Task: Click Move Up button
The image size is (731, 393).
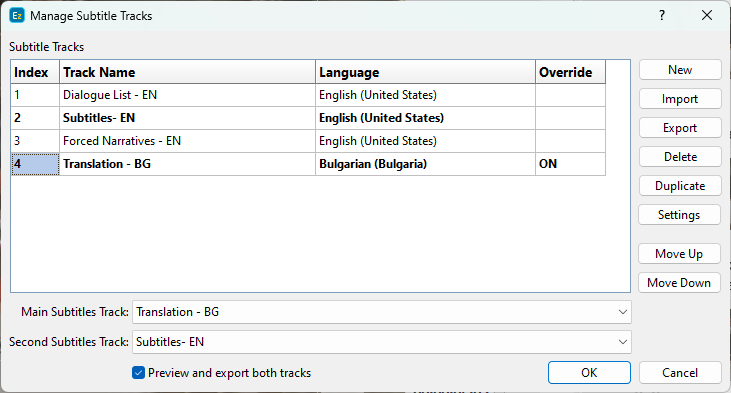Action: click(679, 254)
